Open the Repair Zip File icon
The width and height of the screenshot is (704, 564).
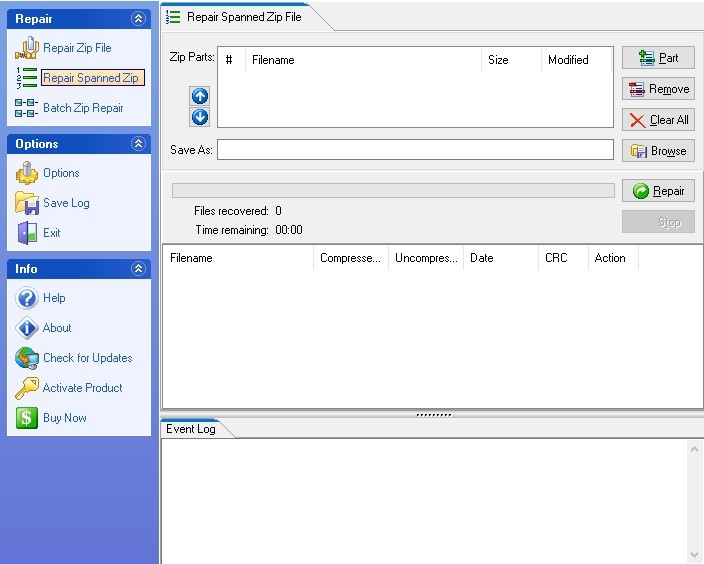coord(26,48)
